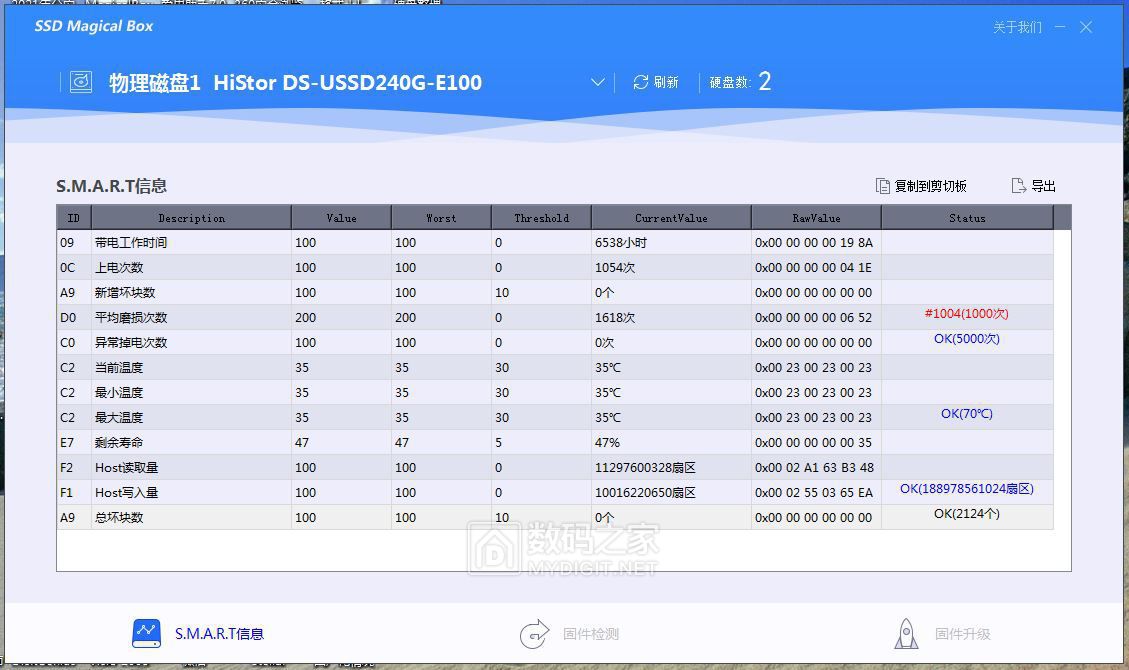This screenshot has height=670, width=1129.
Task: Select the 新增坏块数 row description
Action: 125,293
